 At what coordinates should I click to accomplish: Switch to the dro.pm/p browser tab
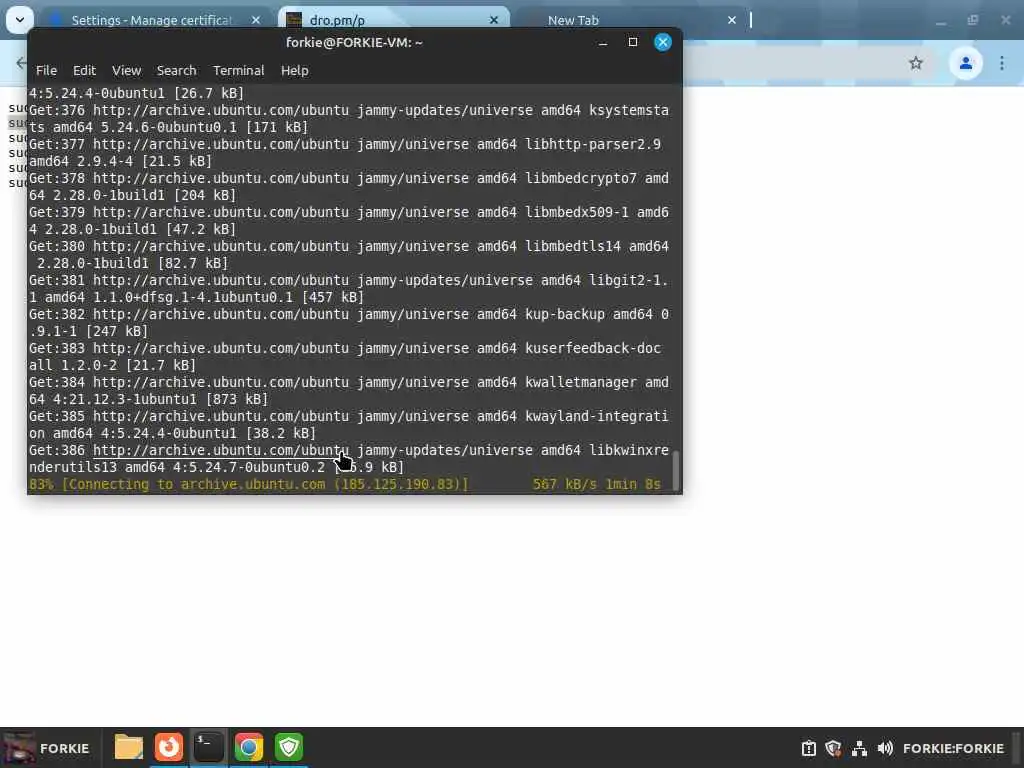pos(394,20)
